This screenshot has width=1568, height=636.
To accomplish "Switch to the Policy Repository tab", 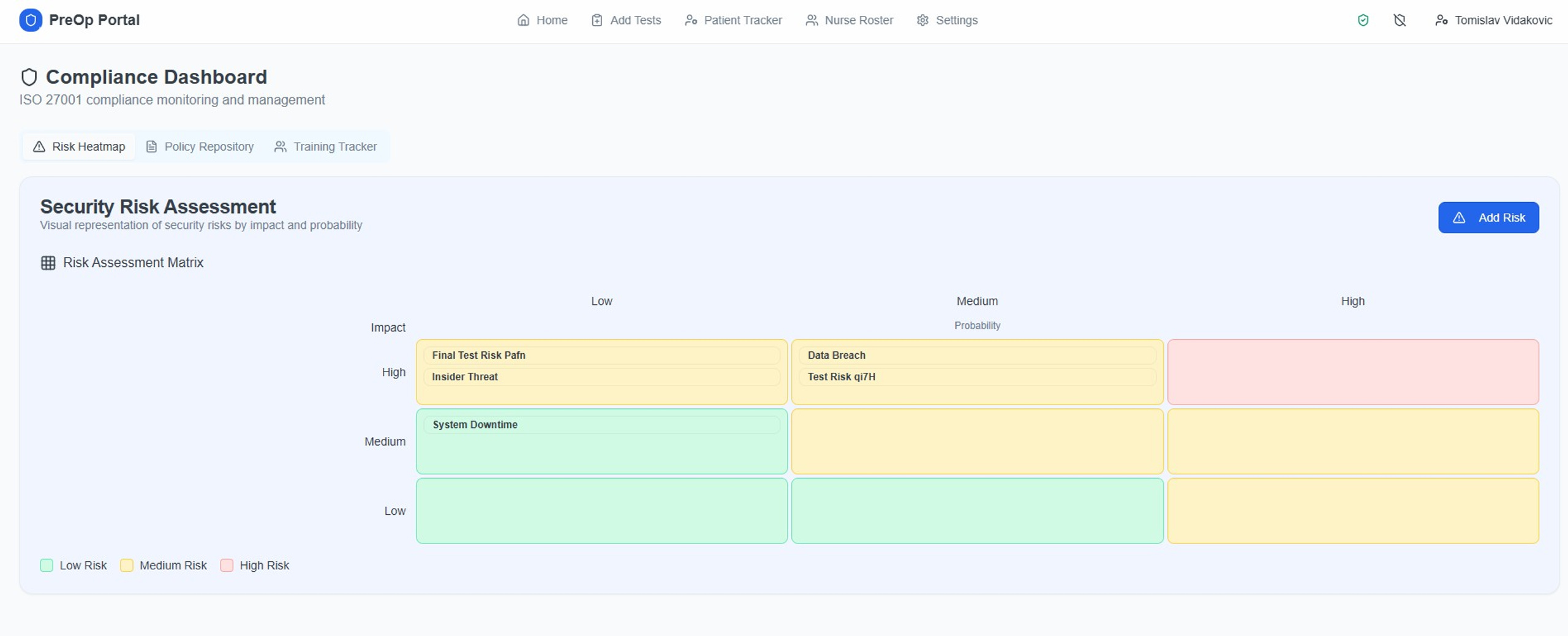I will 200,146.
